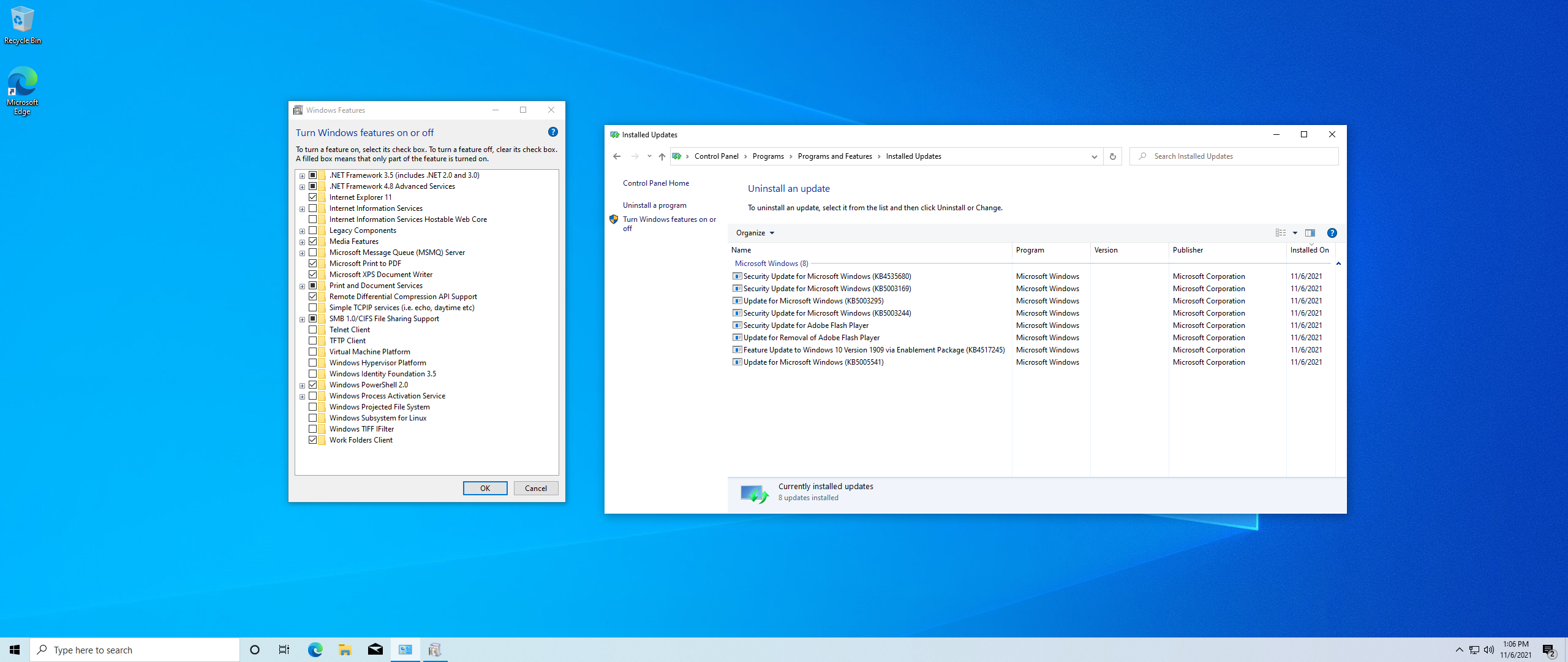Expand Media Features node
The width and height of the screenshot is (1568, 662).
[x=302, y=242]
